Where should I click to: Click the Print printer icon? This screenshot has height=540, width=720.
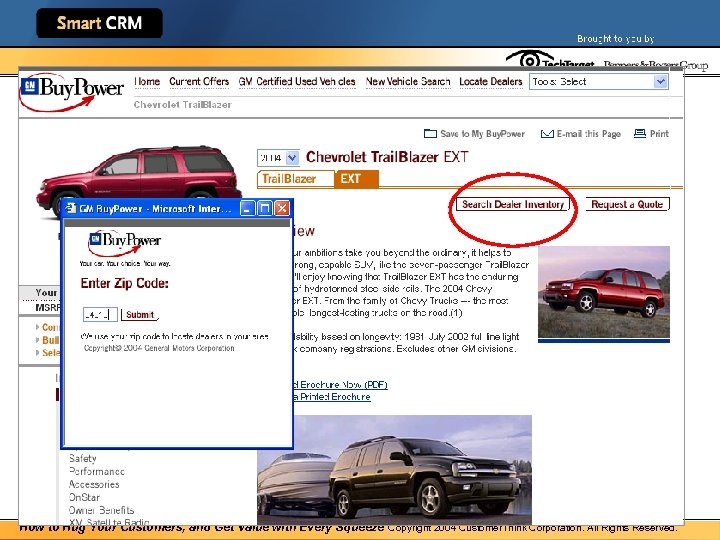click(x=640, y=134)
